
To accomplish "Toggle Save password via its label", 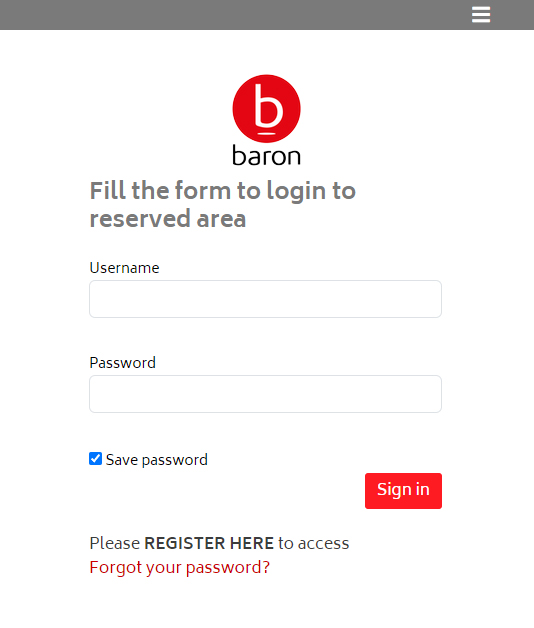I will point(157,459).
